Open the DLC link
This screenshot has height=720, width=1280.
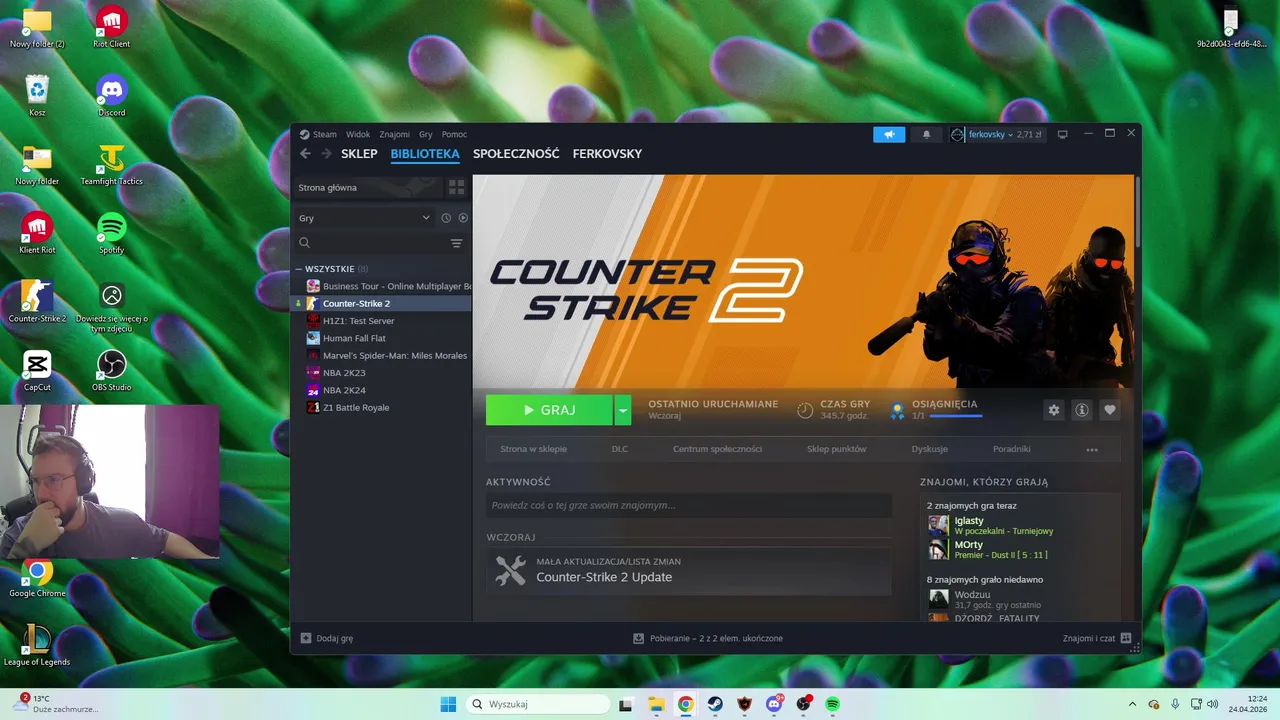click(620, 449)
